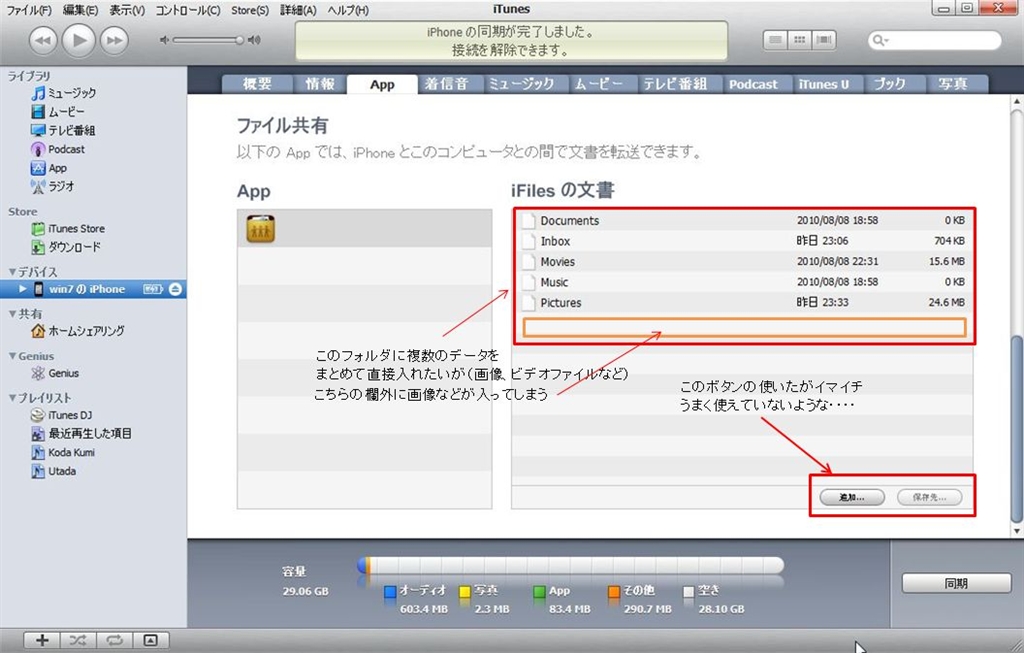Viewport: 1024px width, 653px height.
Task: Switch to the 情報 tab
Action: (320, 84)
